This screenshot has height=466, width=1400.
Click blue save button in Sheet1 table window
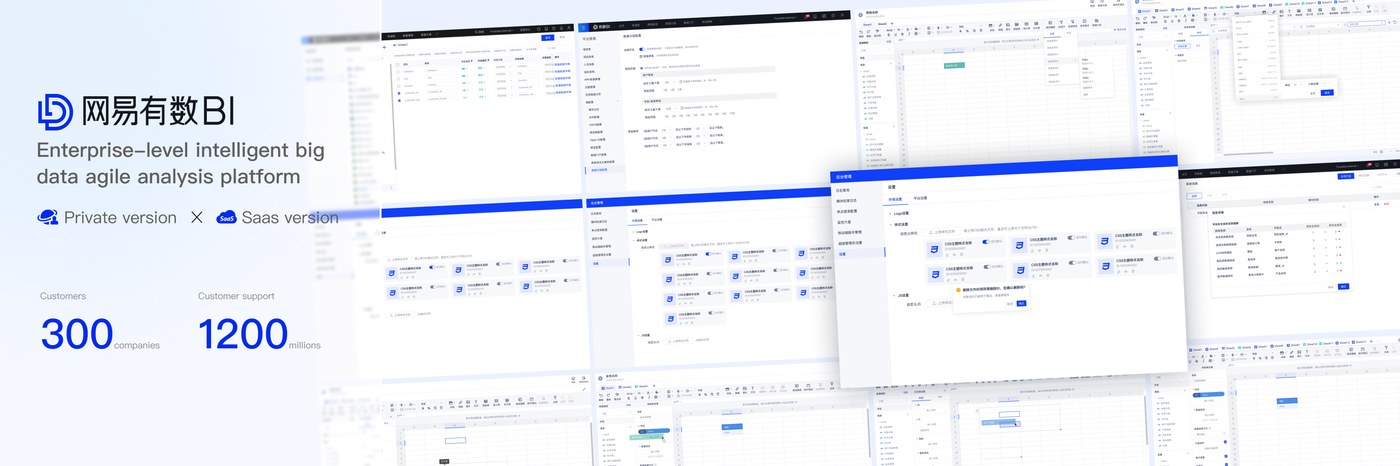(x=548, y=38)
